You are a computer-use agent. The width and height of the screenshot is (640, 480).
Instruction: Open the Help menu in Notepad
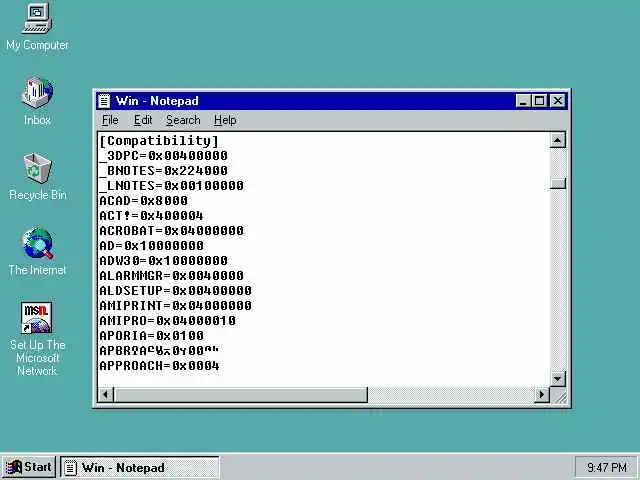coord(225,120)
